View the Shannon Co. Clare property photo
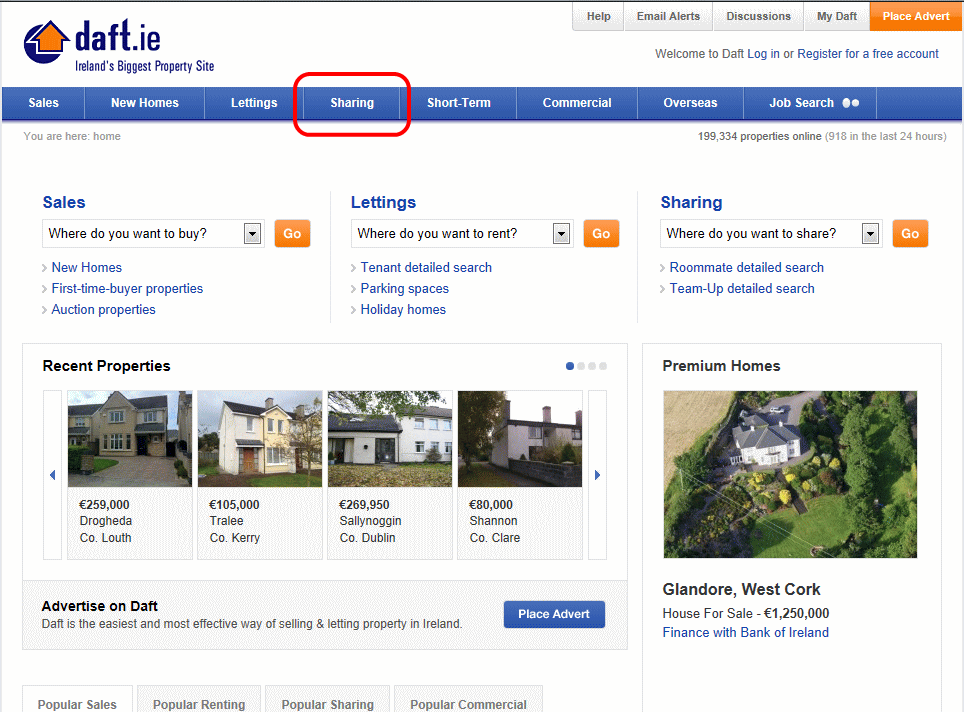Image resolution: width=964 pixels, height=712 pixels. (520, 439)
